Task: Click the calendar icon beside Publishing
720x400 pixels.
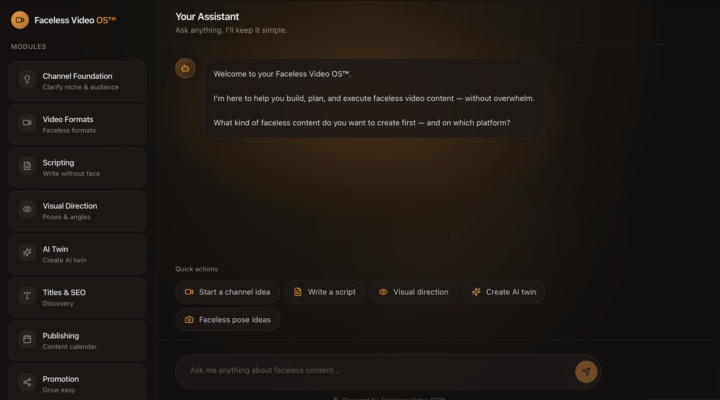Action: [27, 339]
